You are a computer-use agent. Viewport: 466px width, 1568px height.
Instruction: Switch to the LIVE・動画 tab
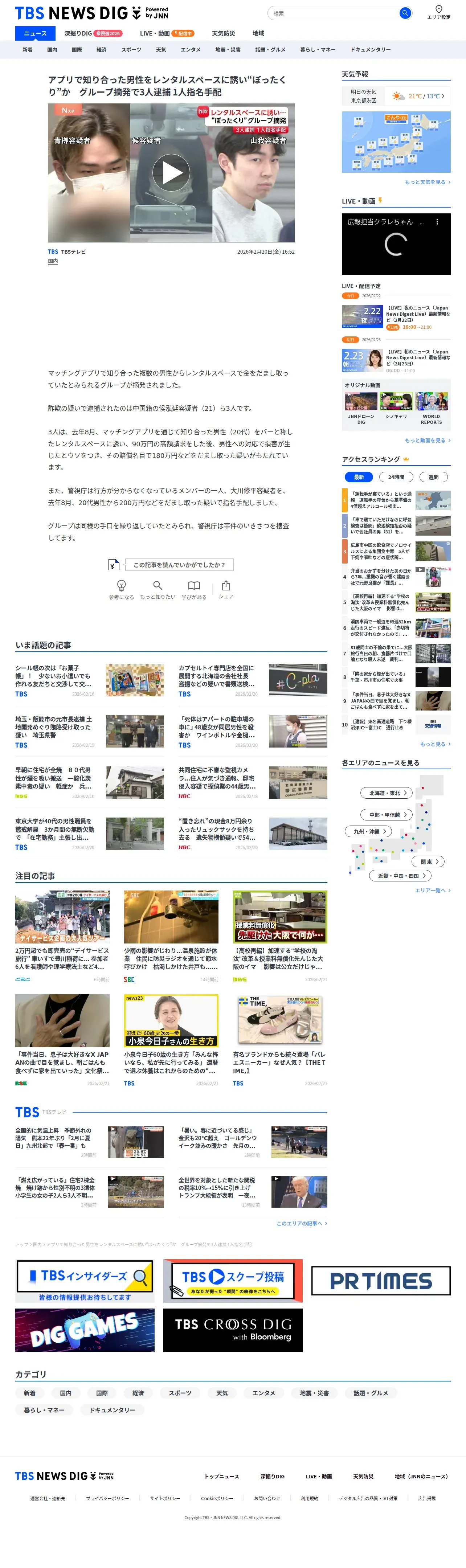[167, 33]
